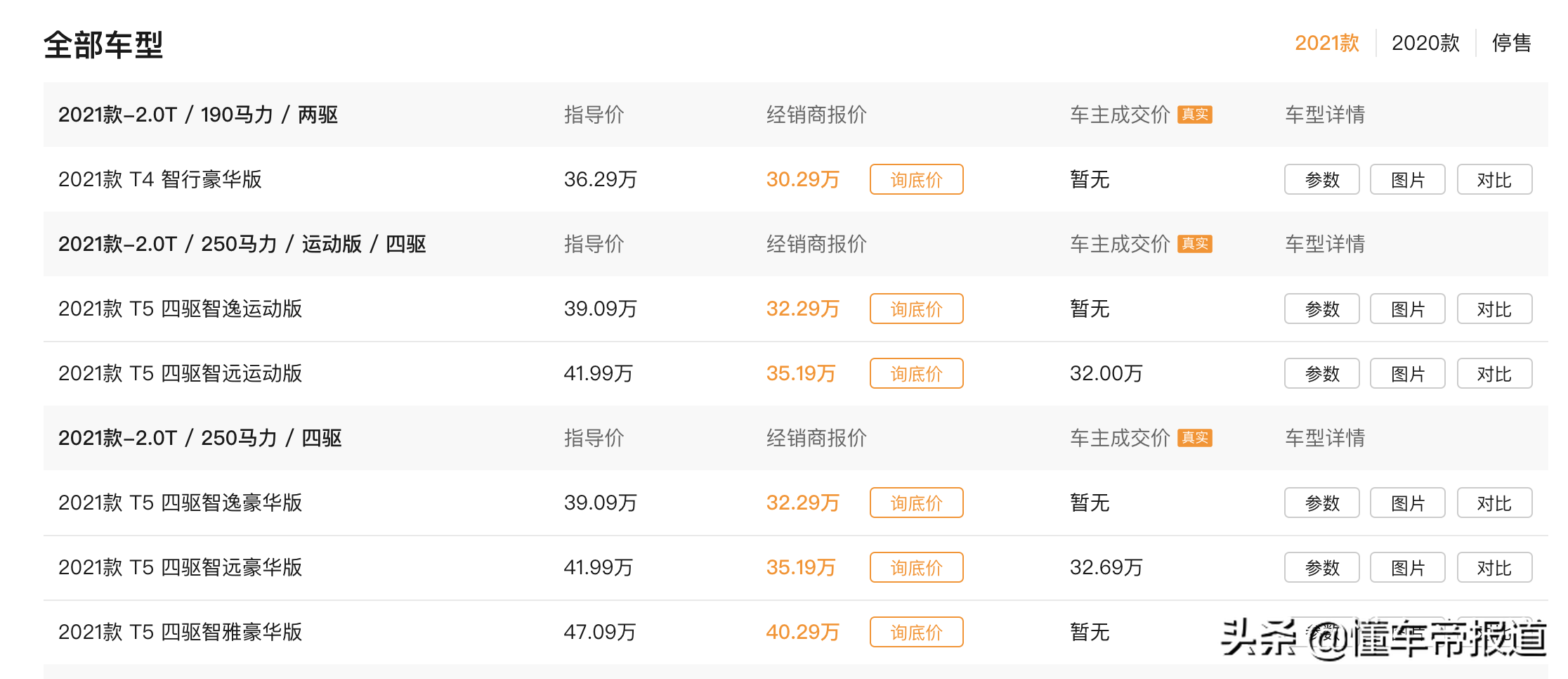This screenshot has height=679, width=1568.
Task: Click the 真实 badge in 运动版 header
Action: [1195, 244]
